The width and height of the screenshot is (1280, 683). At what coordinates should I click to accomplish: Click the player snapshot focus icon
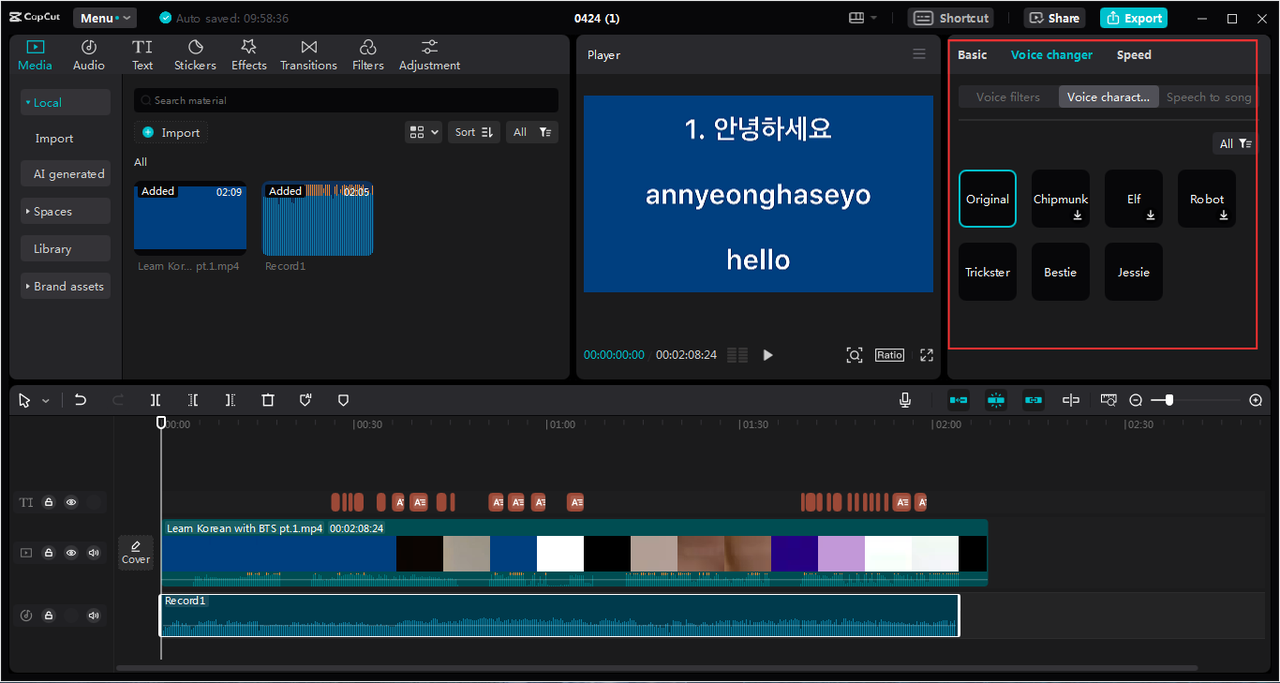pos(854,355)
